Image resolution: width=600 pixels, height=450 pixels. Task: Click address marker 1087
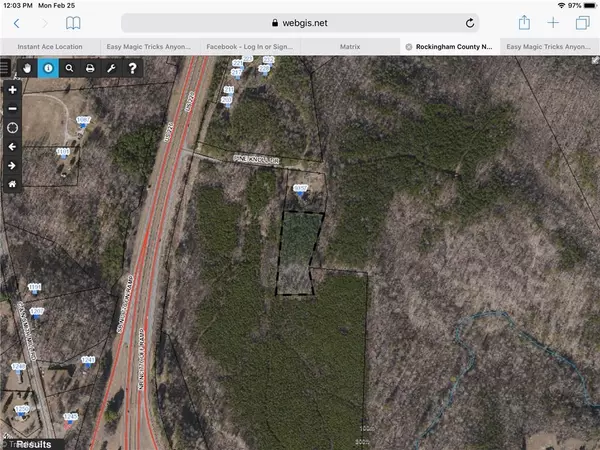[83, 122]
